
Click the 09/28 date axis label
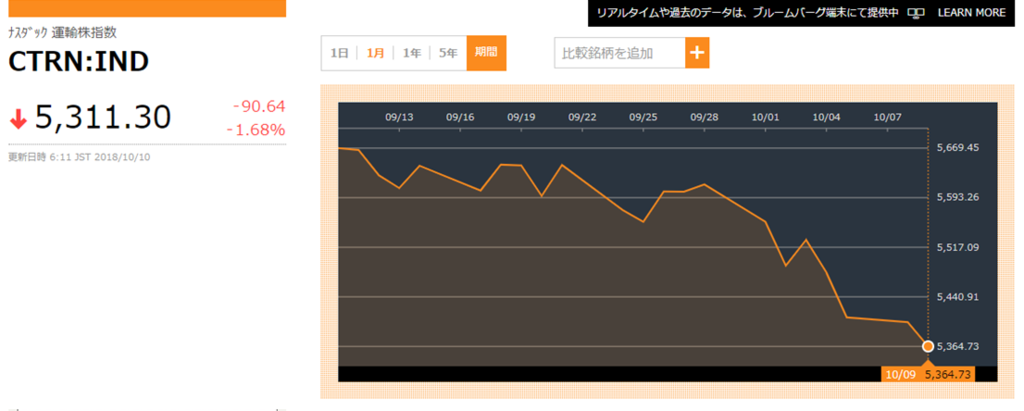pos(704,118)
